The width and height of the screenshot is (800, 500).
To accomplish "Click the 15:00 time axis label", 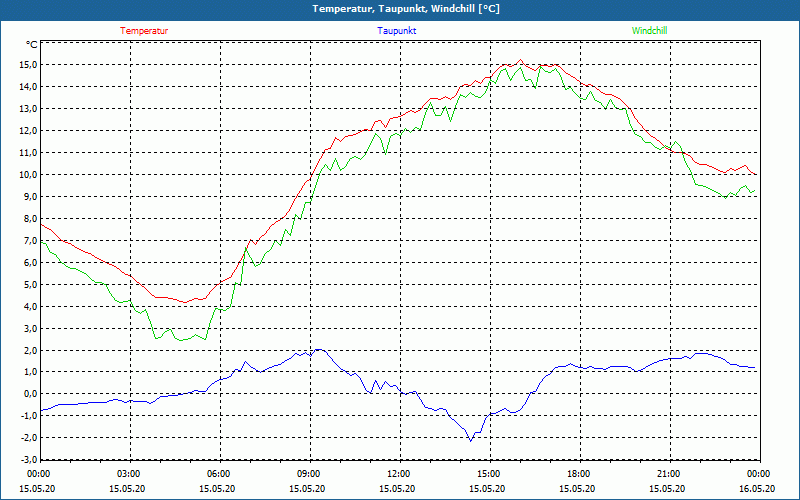I will tap(489, 474).
